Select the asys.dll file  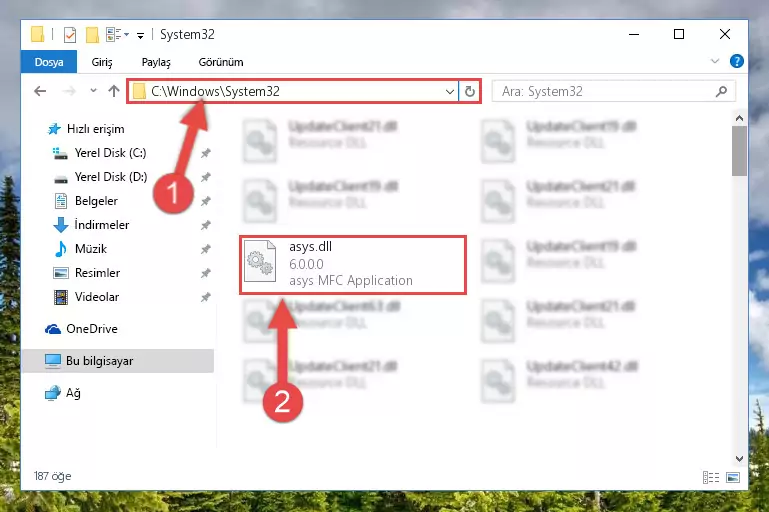click(353, 265)
